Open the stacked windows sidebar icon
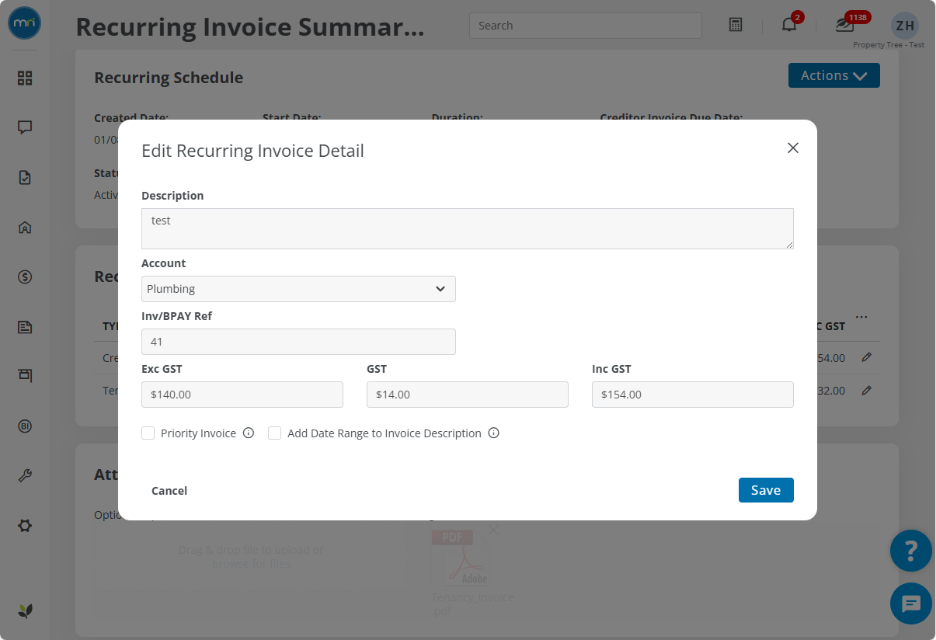 pyautogui.click(x=24, y=376)
